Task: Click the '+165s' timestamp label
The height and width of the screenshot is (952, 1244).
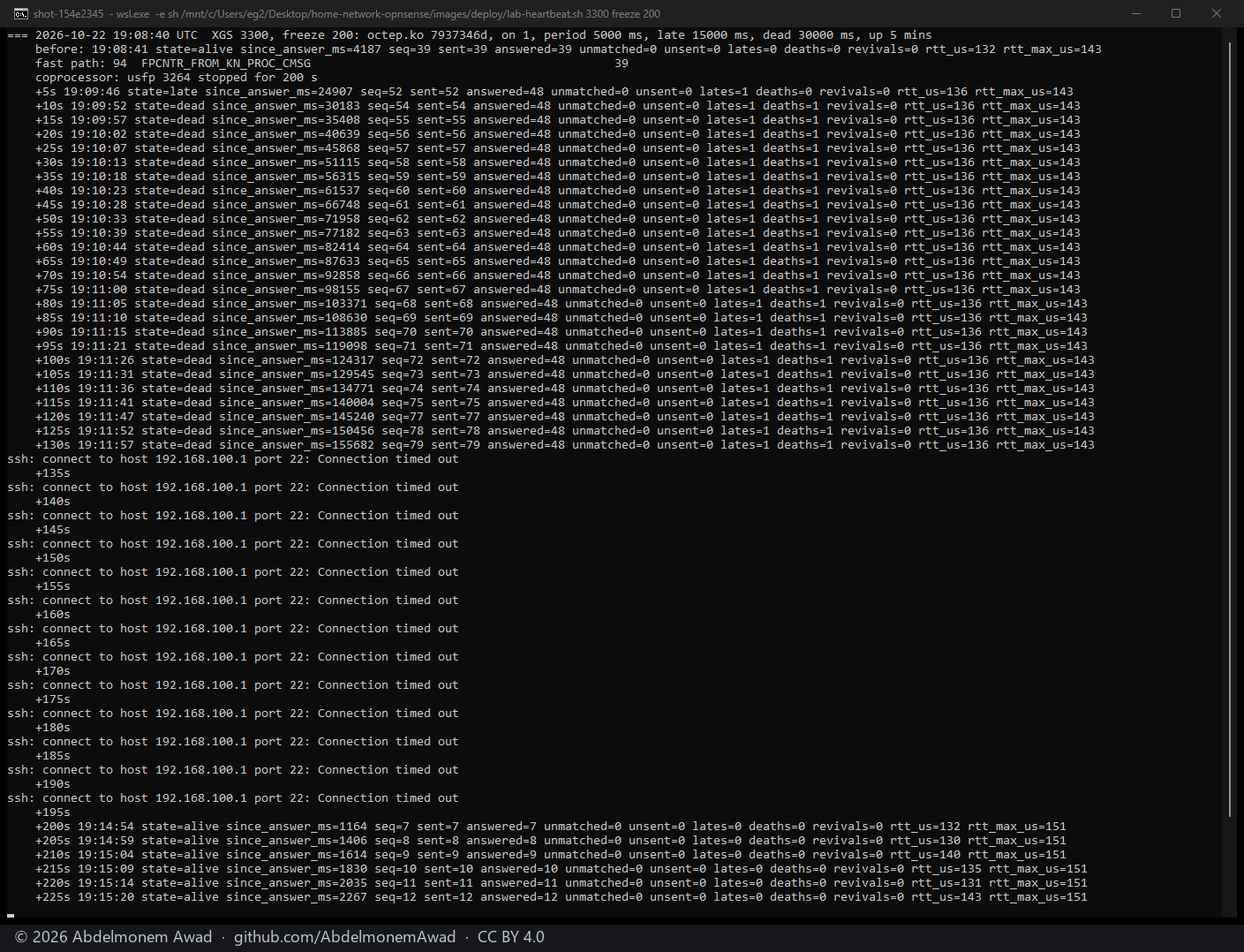Action: click(53, 643)
